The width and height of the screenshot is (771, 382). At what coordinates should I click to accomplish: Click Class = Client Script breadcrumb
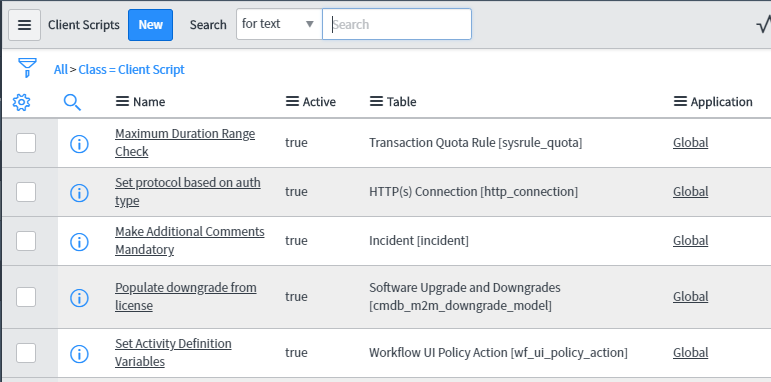(x=131, y=70)
